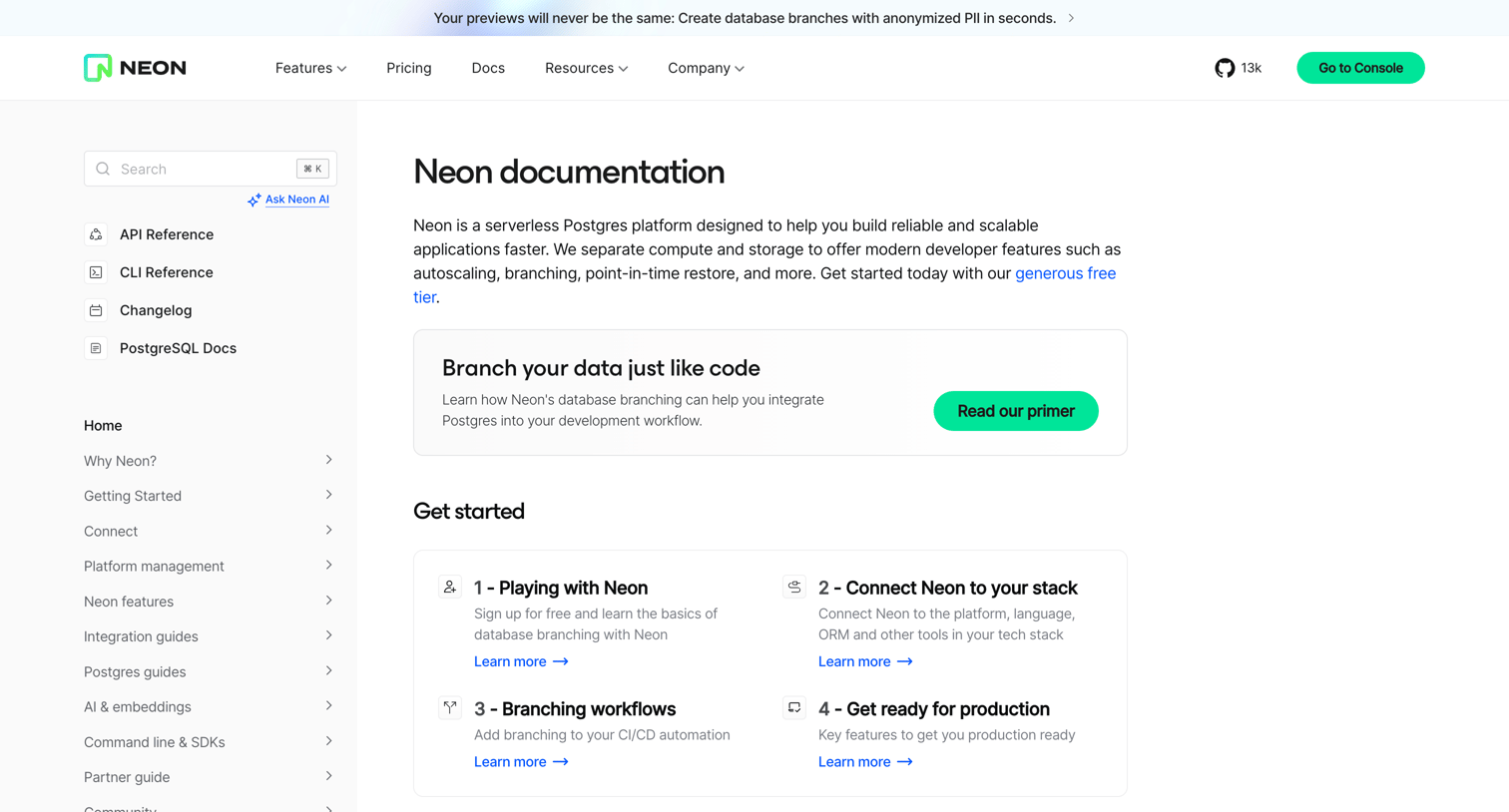This screenshot has height=812, width=1509.
Task: Click Learn more under Get ready for production
Action: [865, 761]
